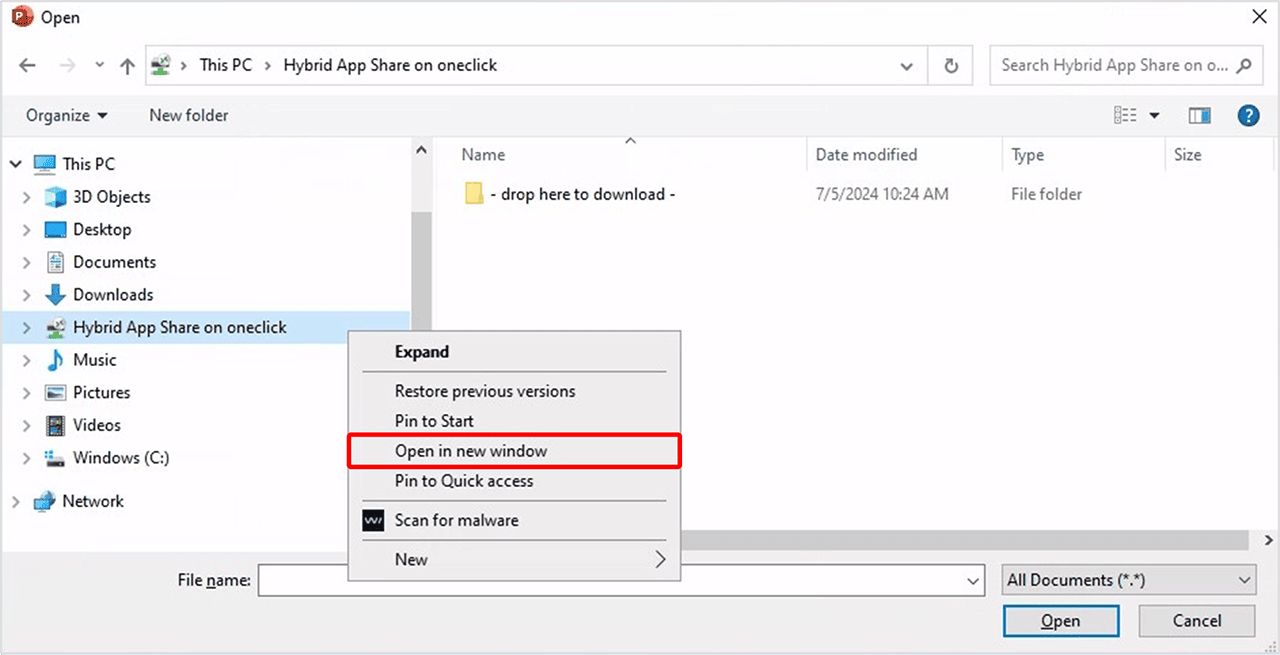Click the search Hybrid App Share field
The height and width of the screenshot is (655, 1280).
click(x=1112, y=66)
